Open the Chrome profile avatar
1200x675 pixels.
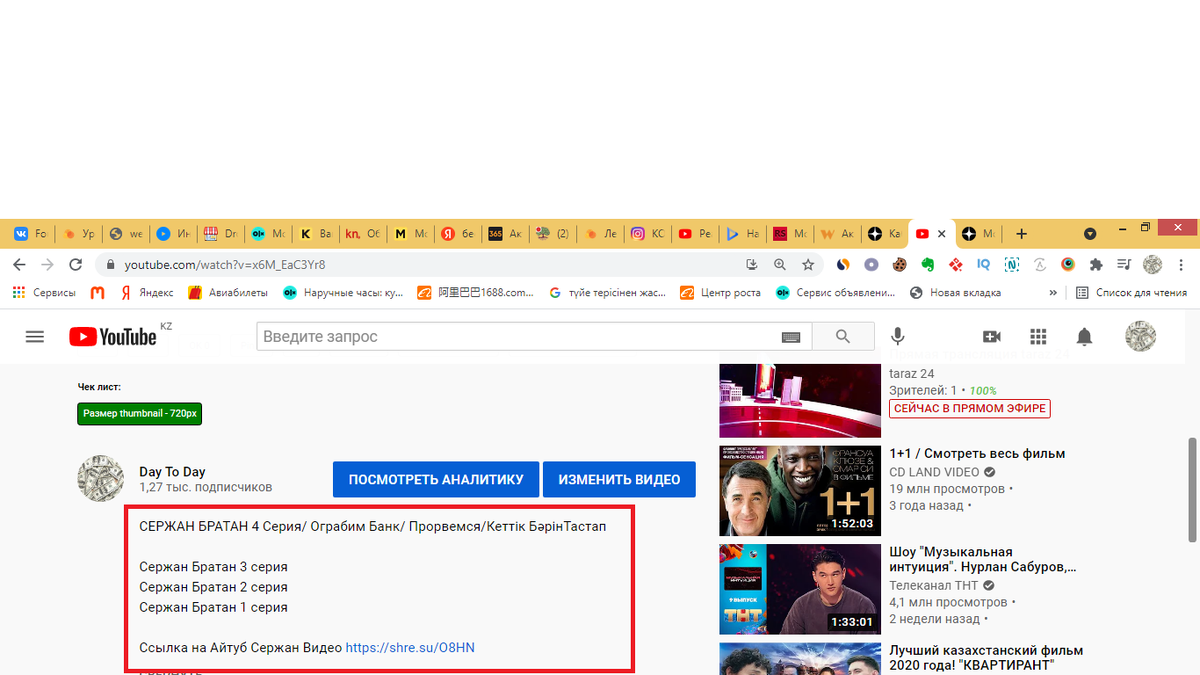tap(1153, 265)
